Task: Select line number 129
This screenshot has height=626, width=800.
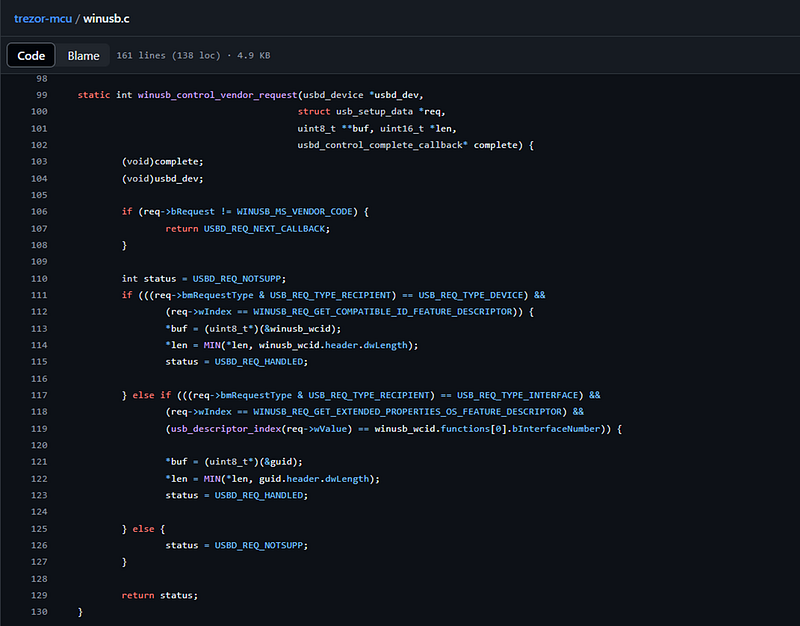Action: (39, 595)
